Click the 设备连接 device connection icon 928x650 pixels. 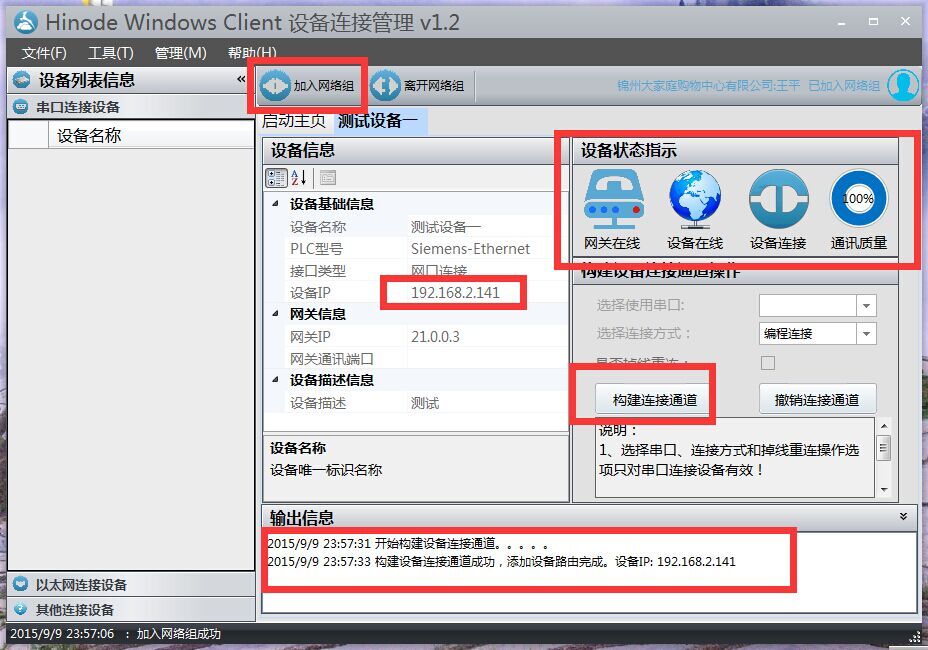[778, 199]
